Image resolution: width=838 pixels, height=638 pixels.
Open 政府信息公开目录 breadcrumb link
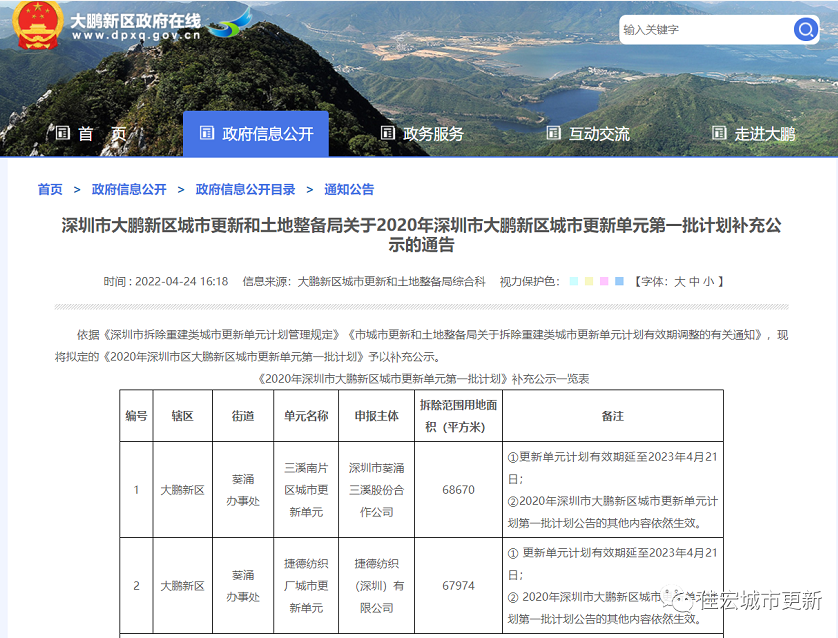(245, 189)
